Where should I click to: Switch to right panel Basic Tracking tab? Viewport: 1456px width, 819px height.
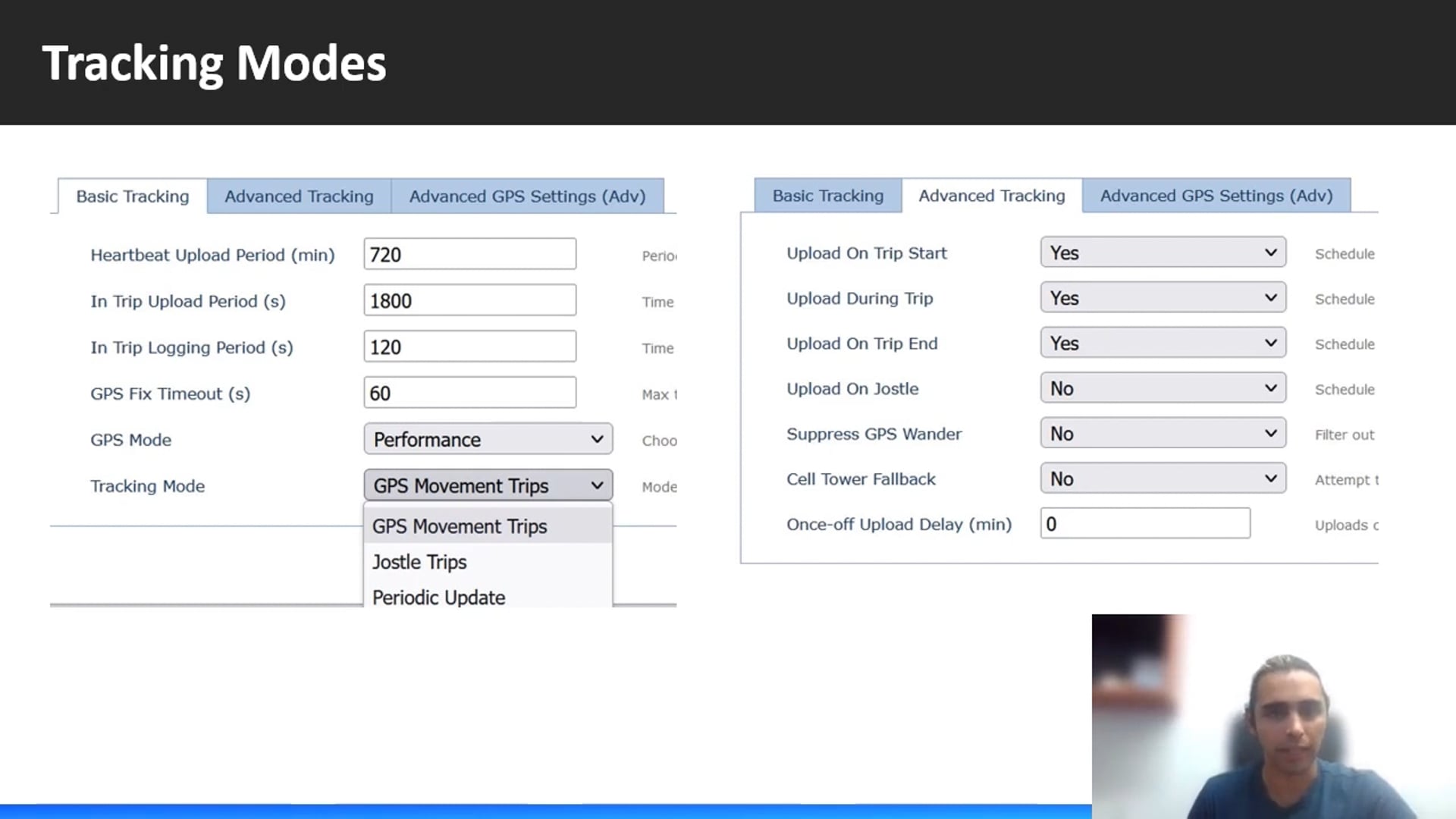click(827, 196)
